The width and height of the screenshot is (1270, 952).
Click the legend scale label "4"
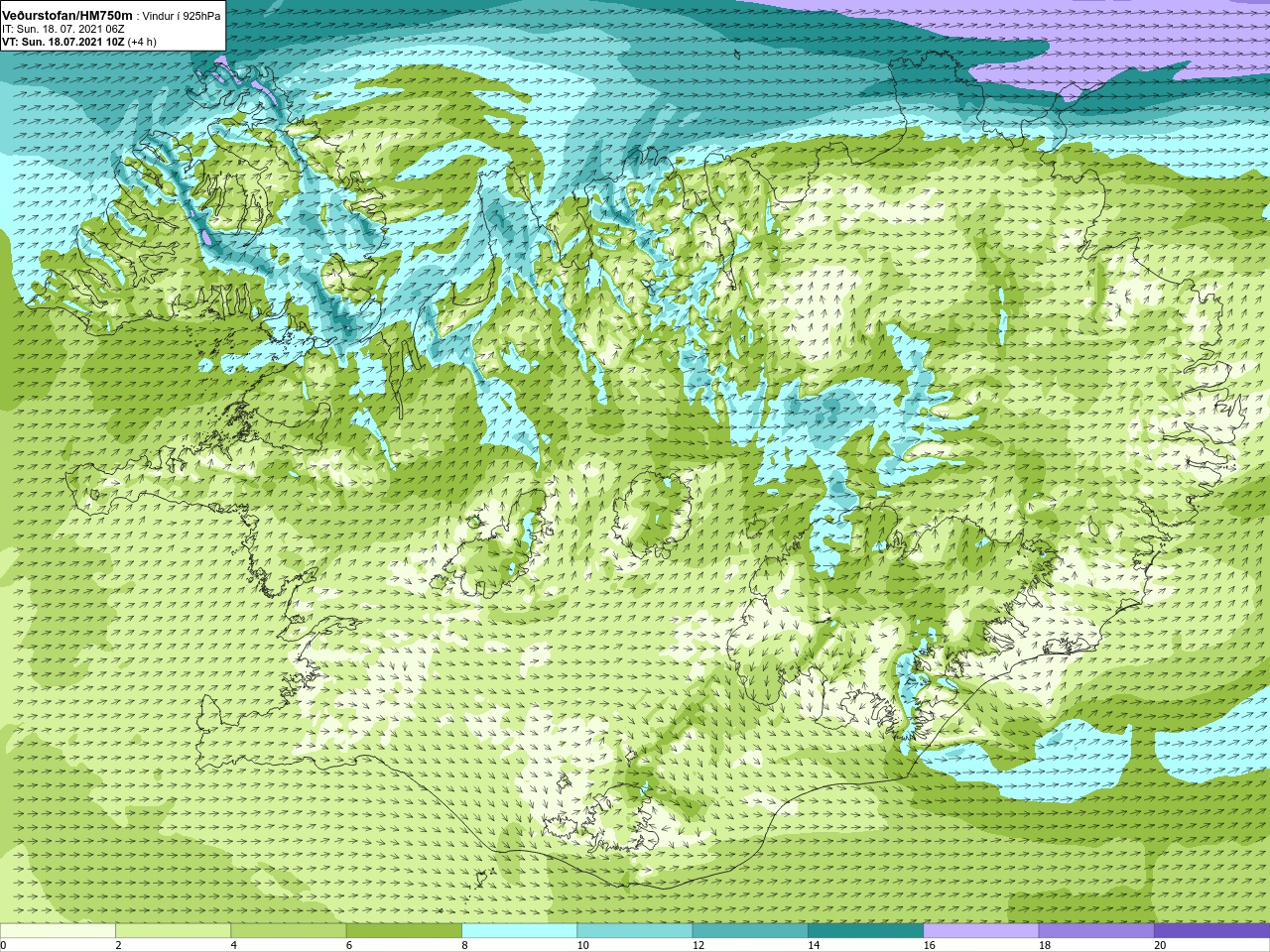coord(233,945)
